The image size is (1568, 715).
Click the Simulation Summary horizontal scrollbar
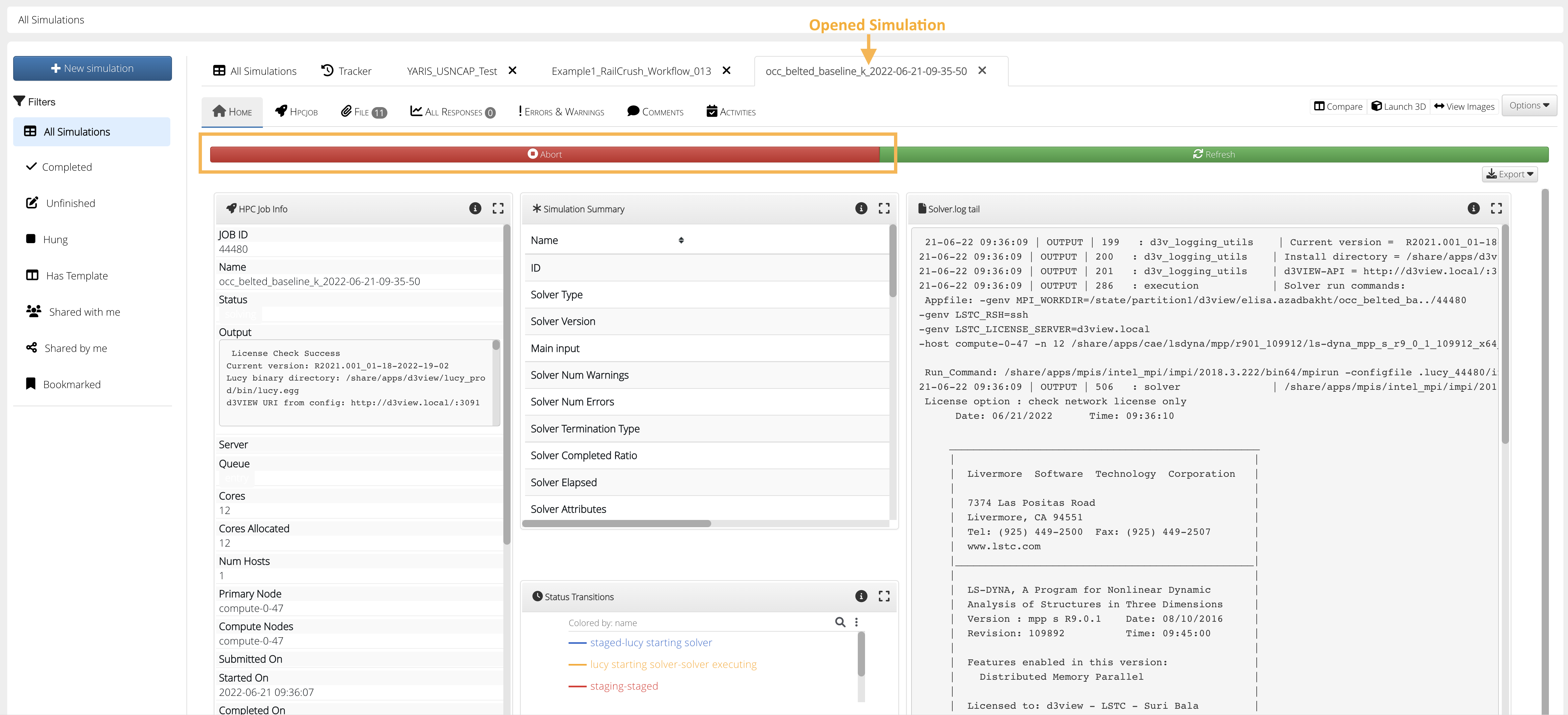617,524
